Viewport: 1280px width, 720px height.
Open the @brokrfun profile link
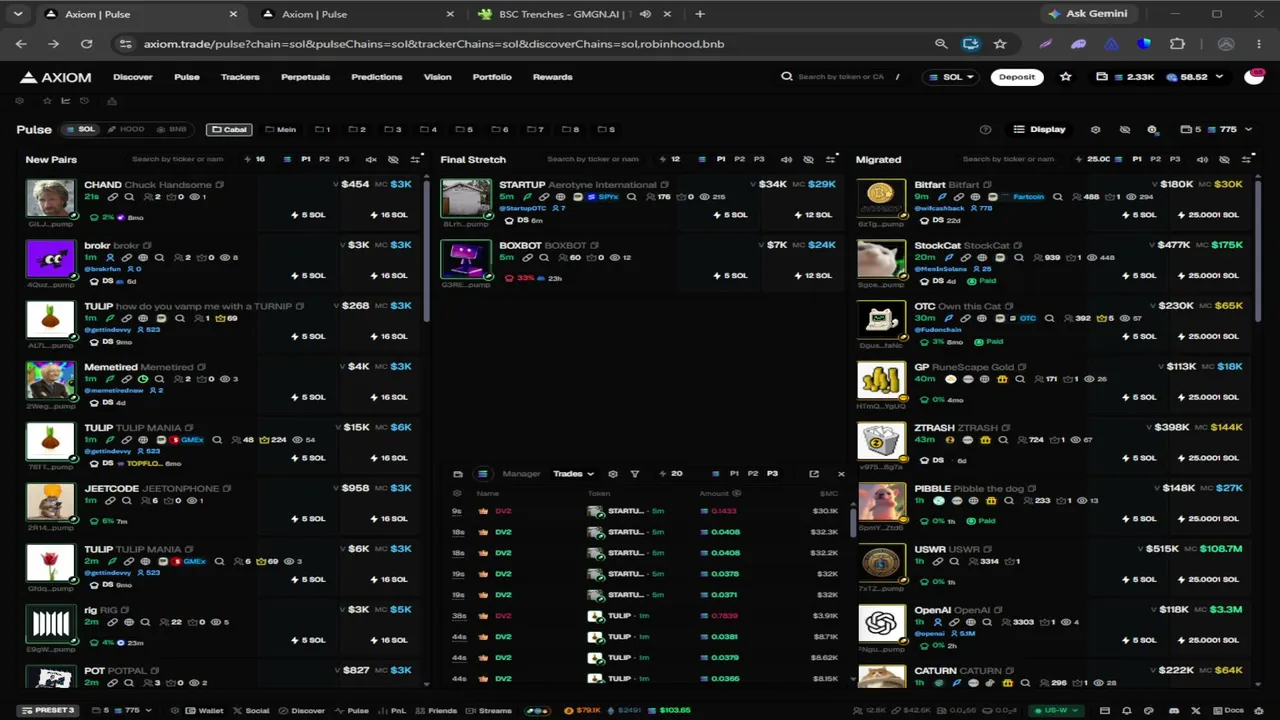(x=105, y=269)
